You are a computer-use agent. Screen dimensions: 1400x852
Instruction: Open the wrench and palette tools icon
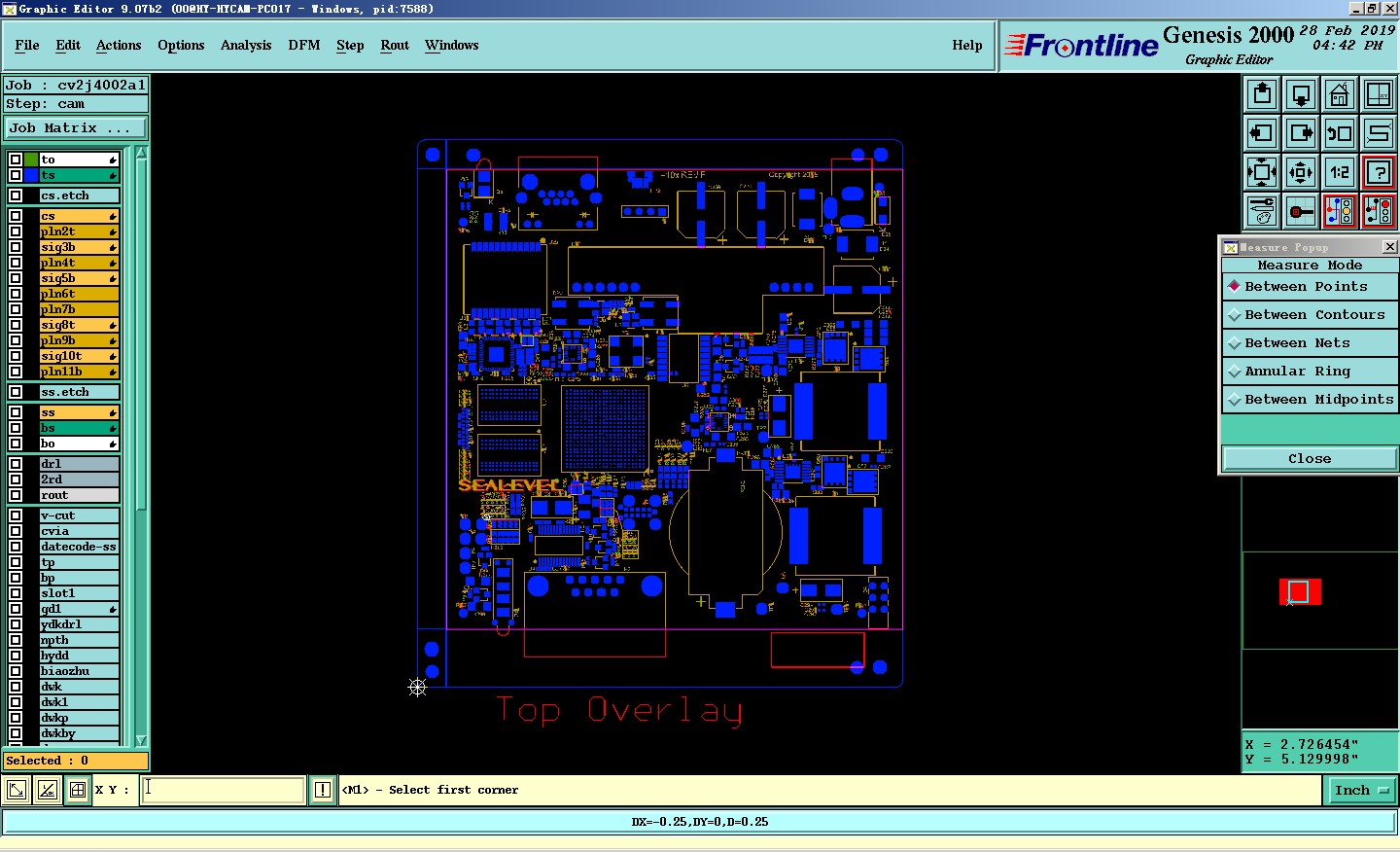(x=1262, y=210)
